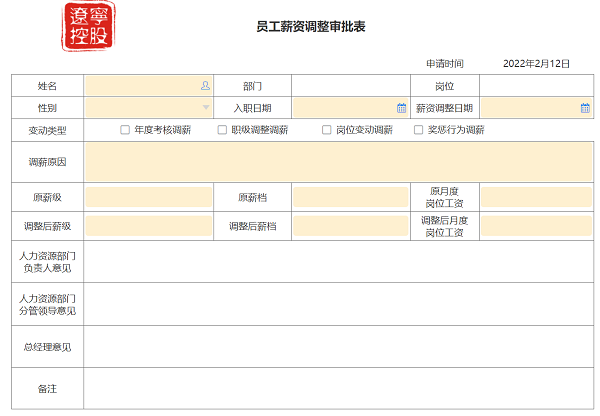Viewport: 600px width, 416px height.
Task: Click the 备注 content area
Action: click(x=339, y=388)
